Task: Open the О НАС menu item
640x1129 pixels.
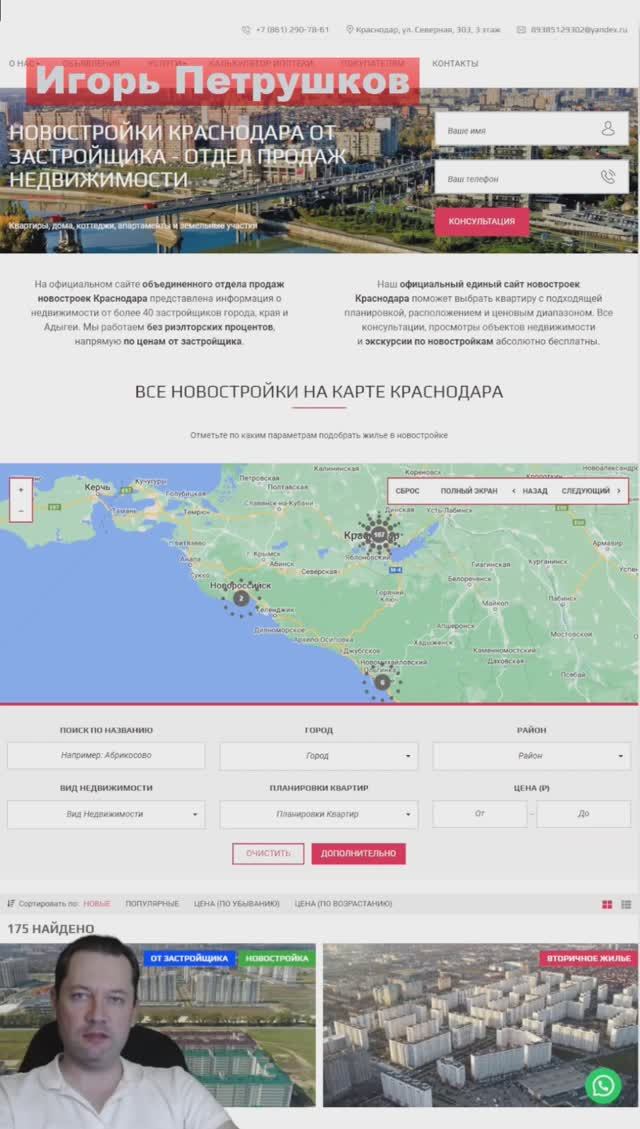Action: 22,63
